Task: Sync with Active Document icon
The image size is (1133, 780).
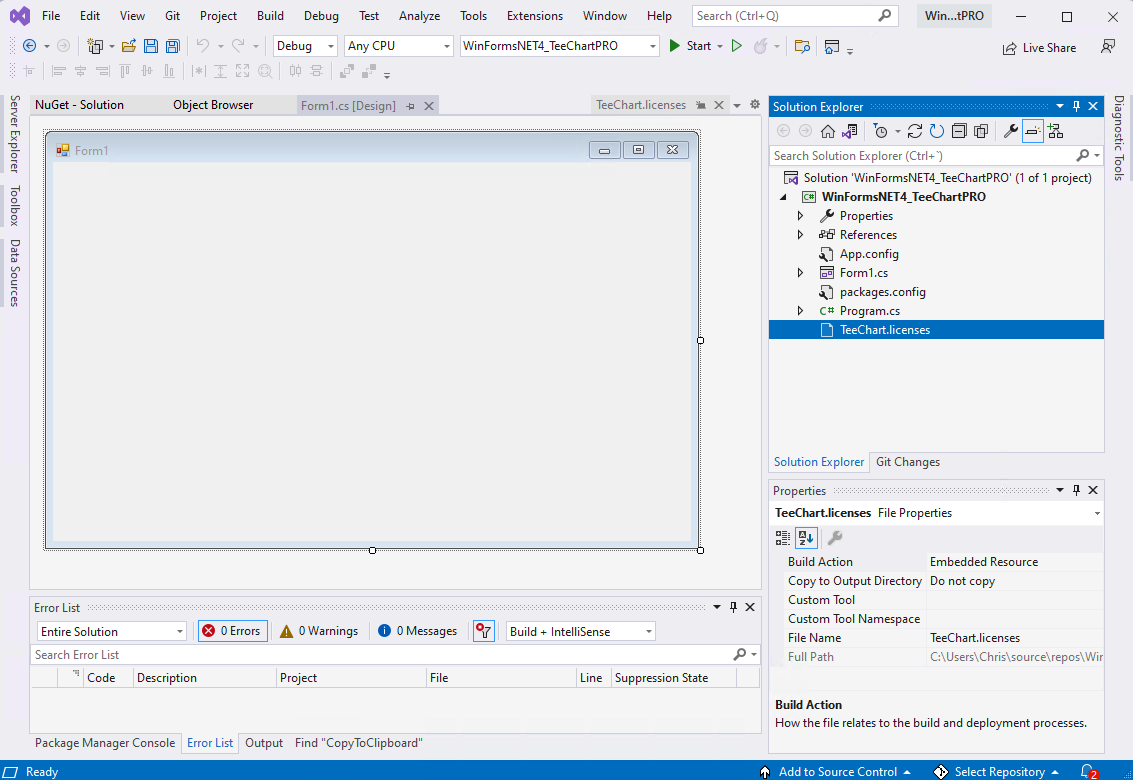Action: pos(915,131)
